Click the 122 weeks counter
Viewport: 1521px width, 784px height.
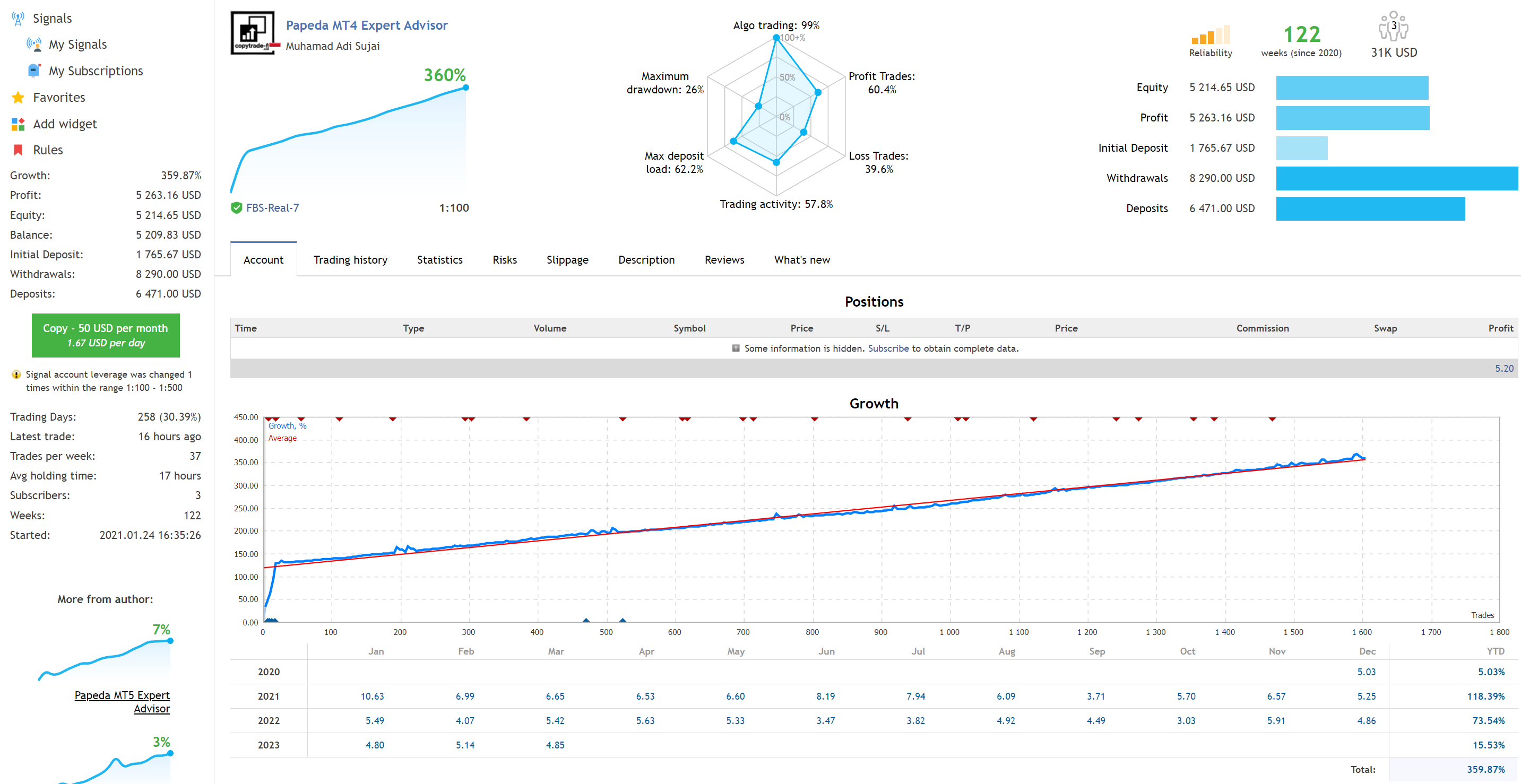tap(1301, 34)
